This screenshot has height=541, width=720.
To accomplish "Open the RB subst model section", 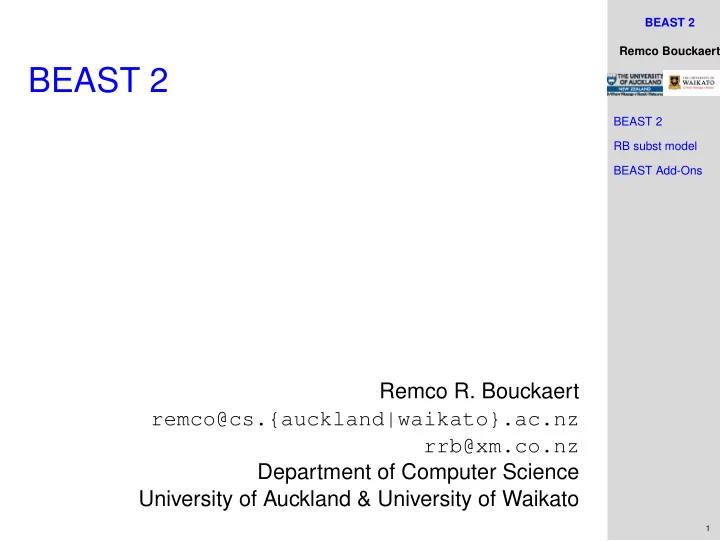I will click(655, 146).
